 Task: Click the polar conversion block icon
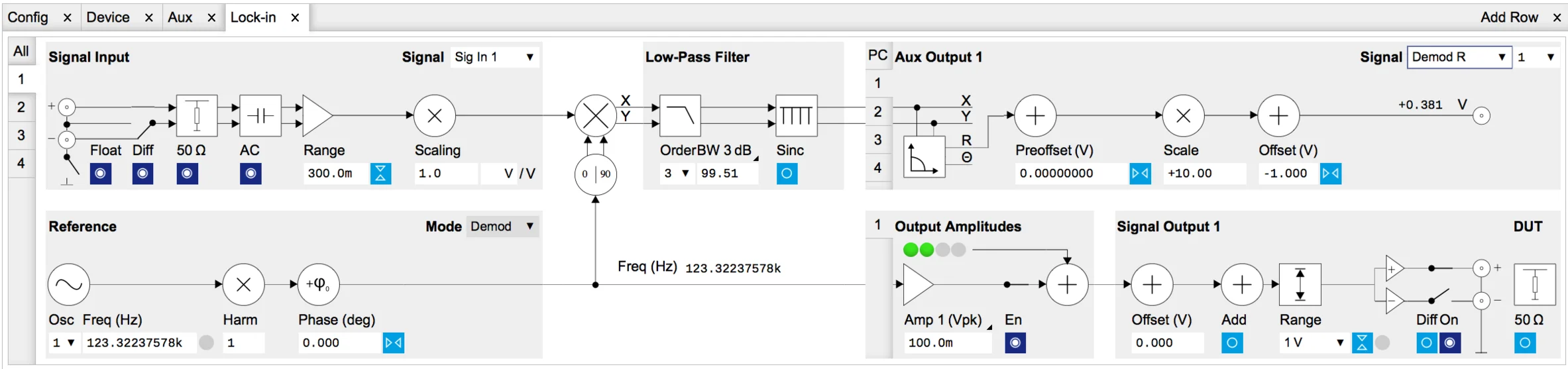[924, 157]
